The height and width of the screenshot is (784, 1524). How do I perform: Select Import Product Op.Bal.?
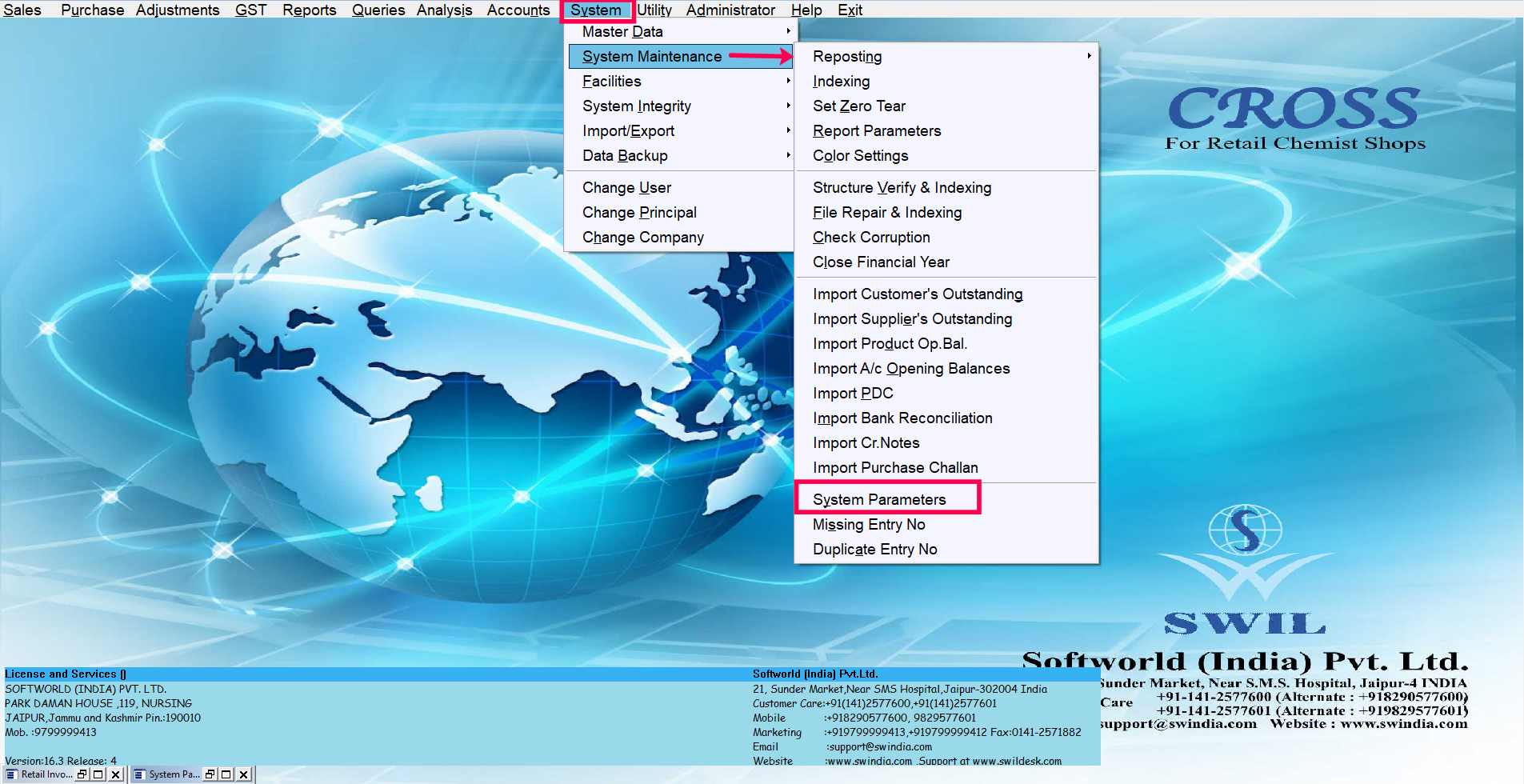(946, 343)
